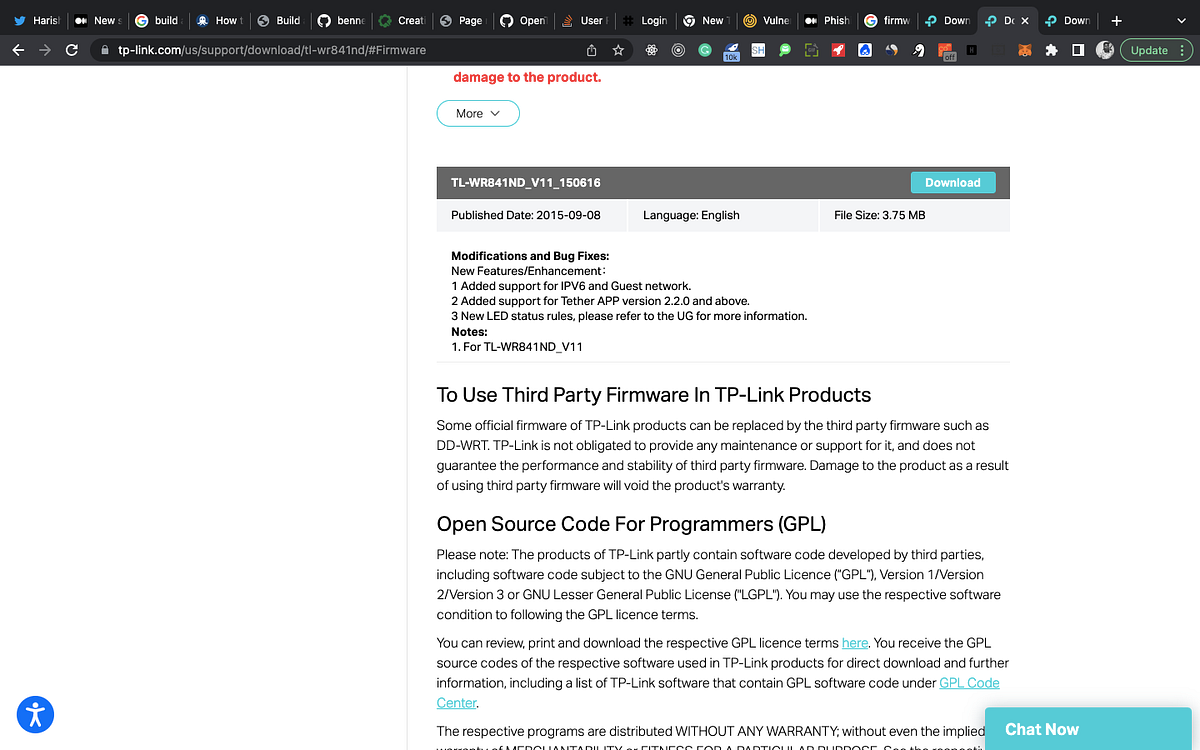The image size is (1200, 750).
Task: Open the Chrome profile avatar
Action: pos(1104,49)
